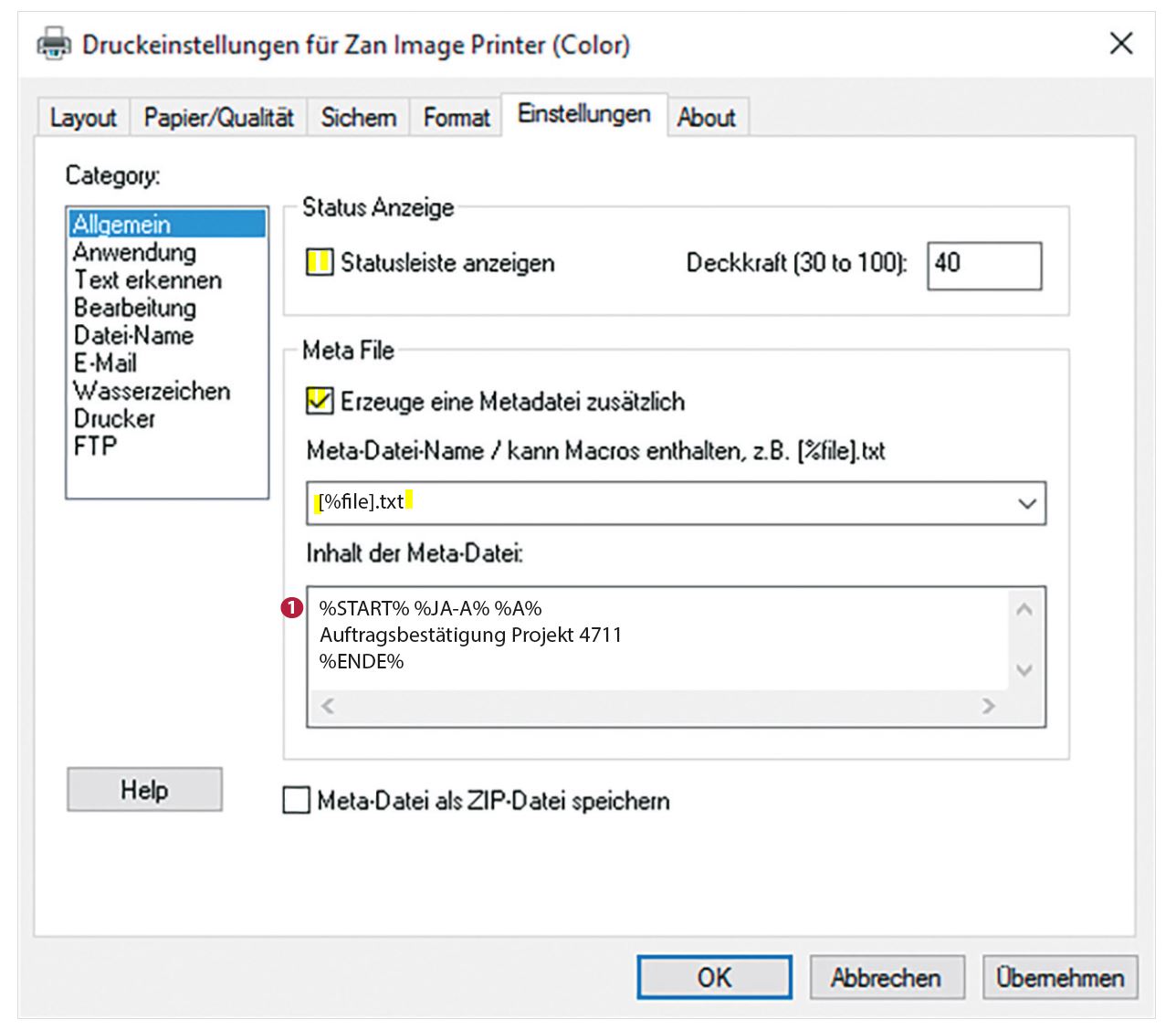Select the FTP category
Image resolution: width=1176 pixels, height=1030 pixels.
(95, 447)
